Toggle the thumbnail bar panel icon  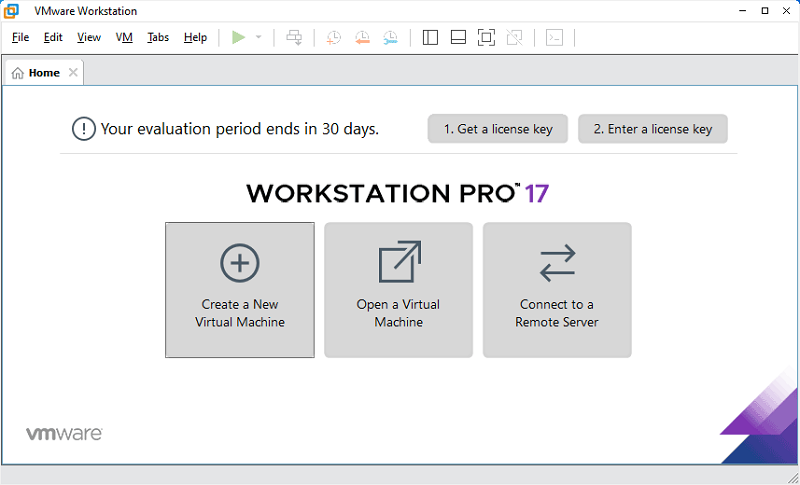coord(458,37)
